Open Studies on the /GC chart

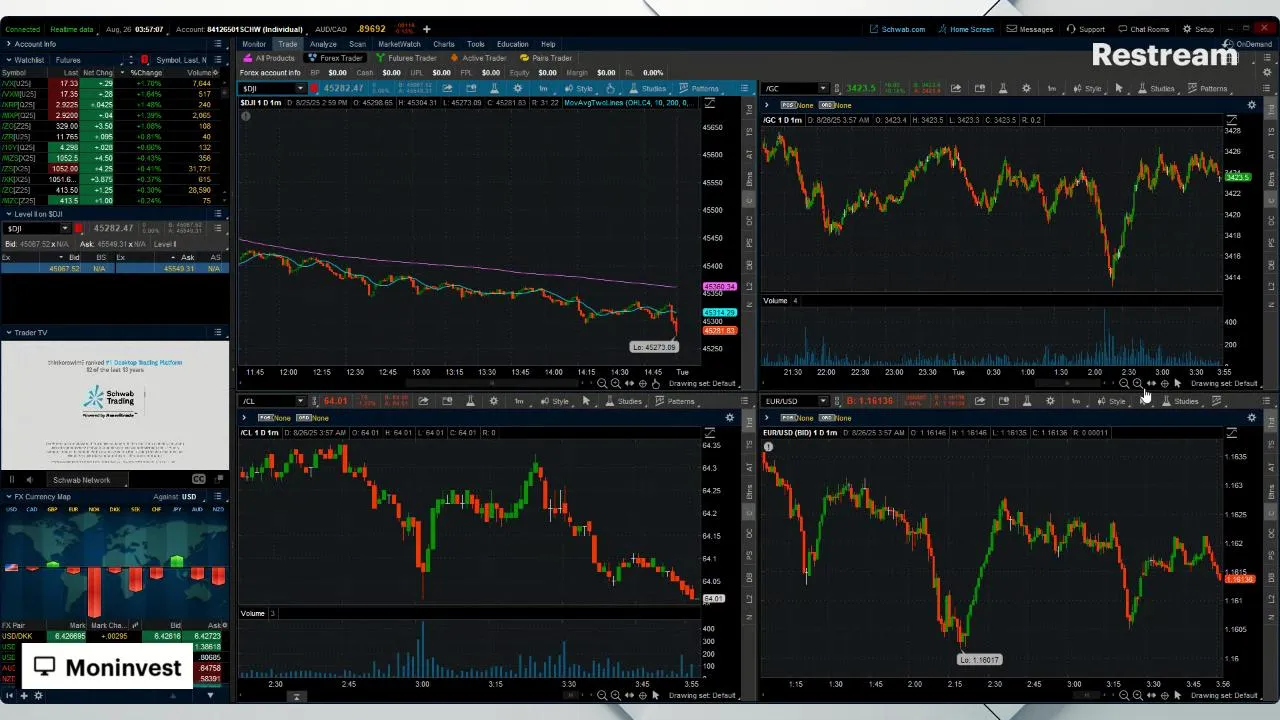pyautogui.click(x=1156, y=88)
